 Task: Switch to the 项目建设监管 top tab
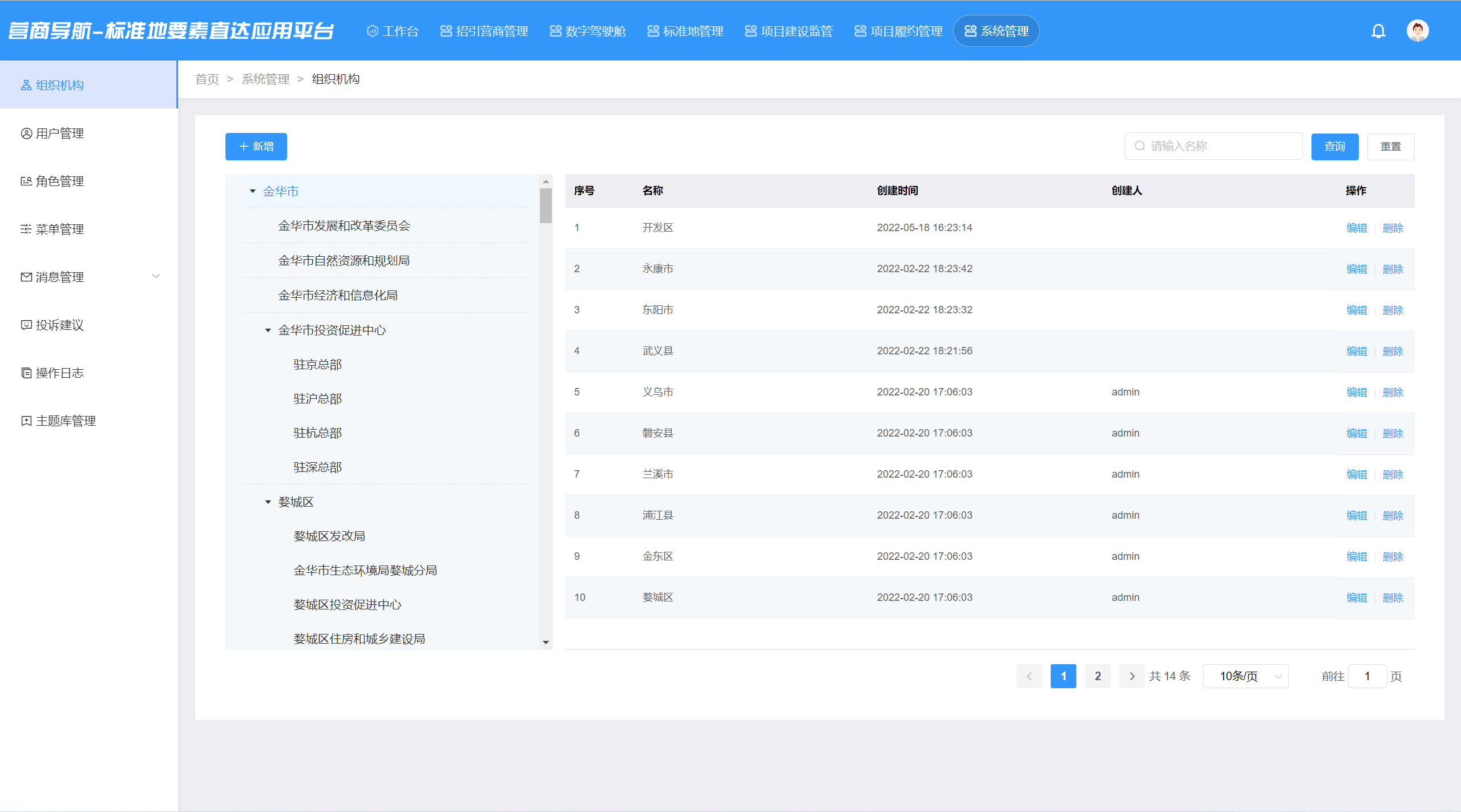pyautogui.click(x=789, y=31)
